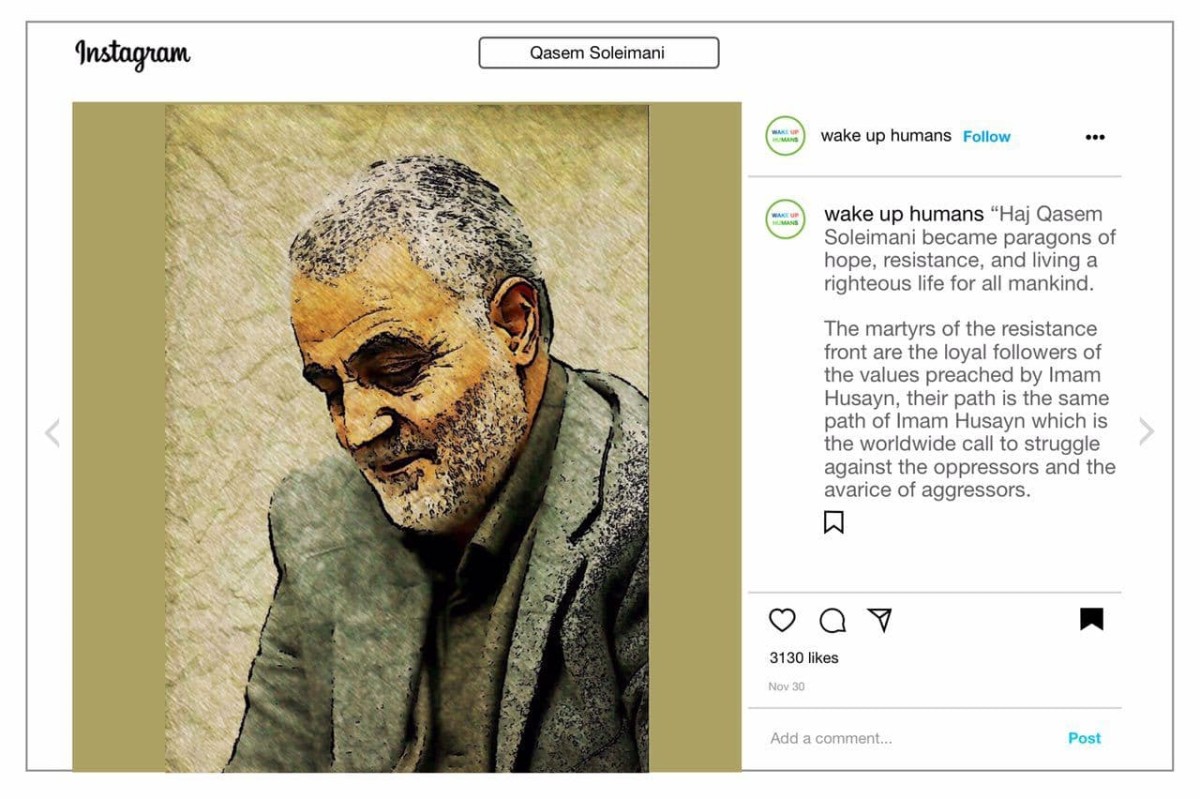Click the avatar beside the caption
The width and height of the screenshot is (1200, 799).
785,219
